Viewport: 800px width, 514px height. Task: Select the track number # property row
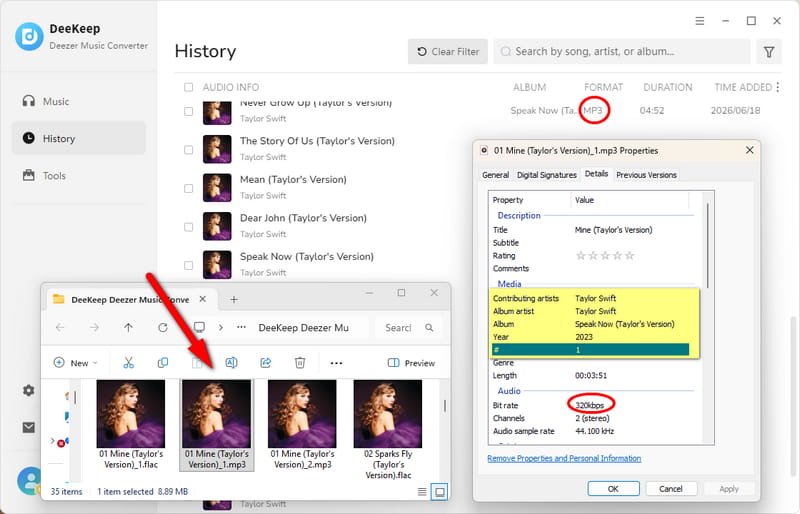[x=590, y=350]
